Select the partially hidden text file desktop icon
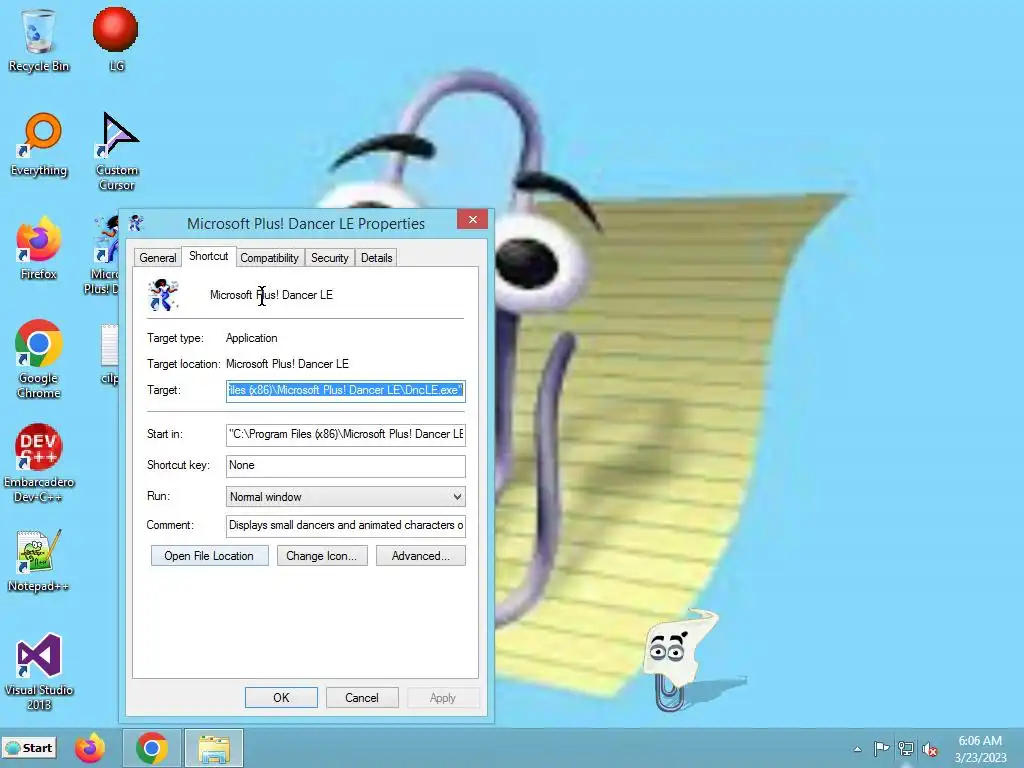Screen dimensions: 1024x768 coord(109,353)
